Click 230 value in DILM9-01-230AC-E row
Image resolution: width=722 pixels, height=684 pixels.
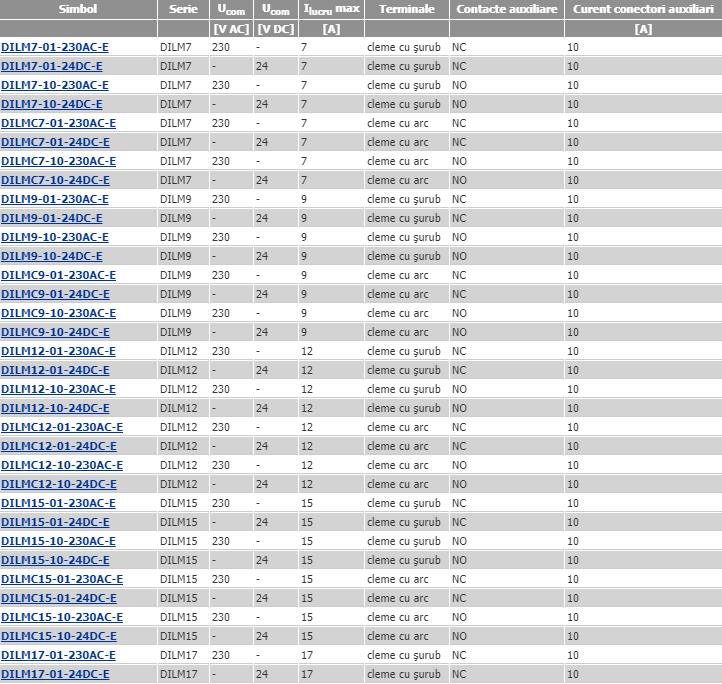pyautogui.click(x=221, y=199)
